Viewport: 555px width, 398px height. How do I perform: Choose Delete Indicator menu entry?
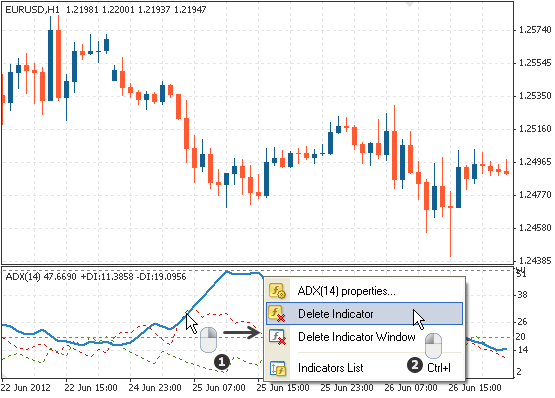point(365,314)
